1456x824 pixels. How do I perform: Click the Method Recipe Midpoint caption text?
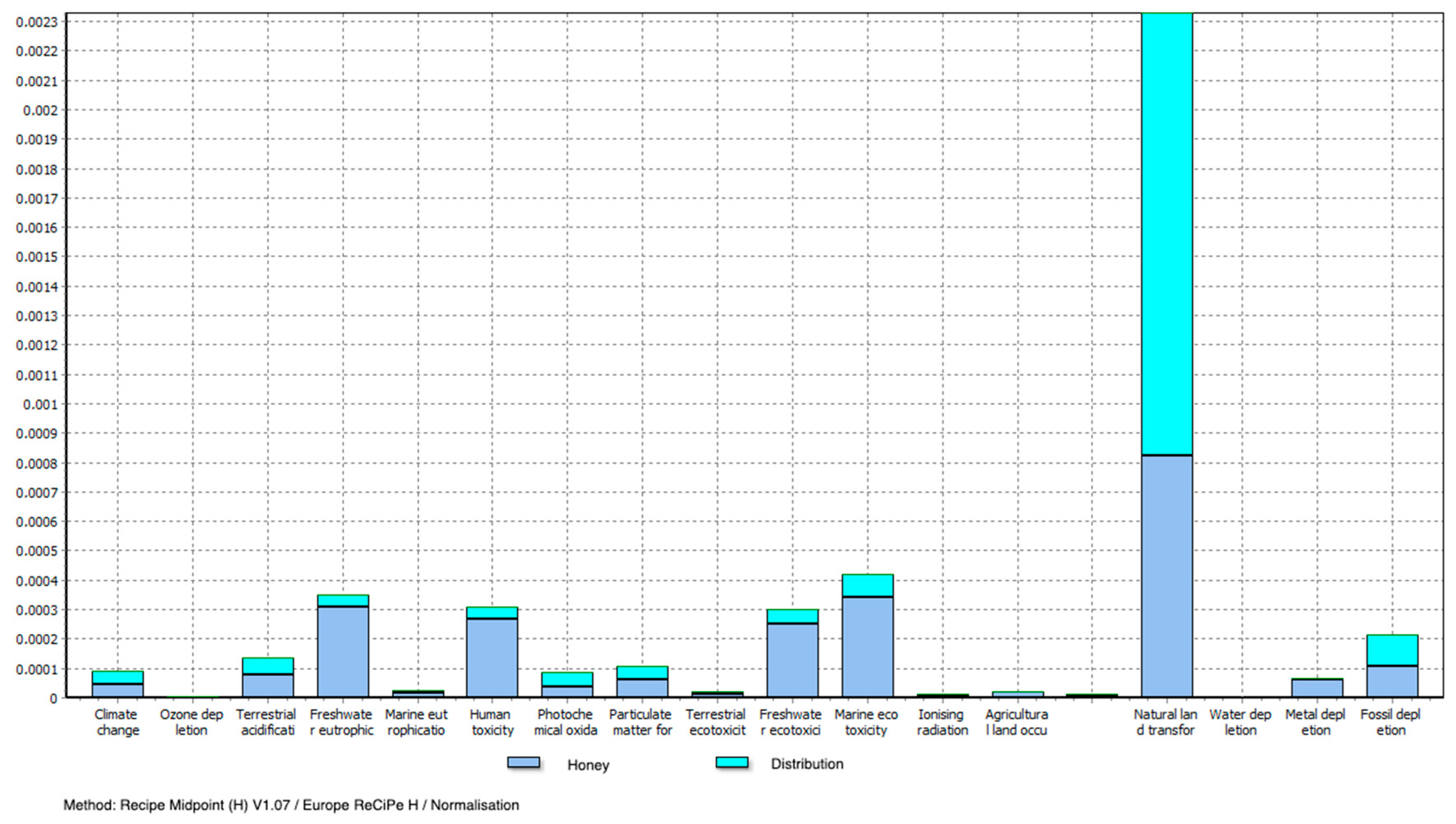(291, 805)
